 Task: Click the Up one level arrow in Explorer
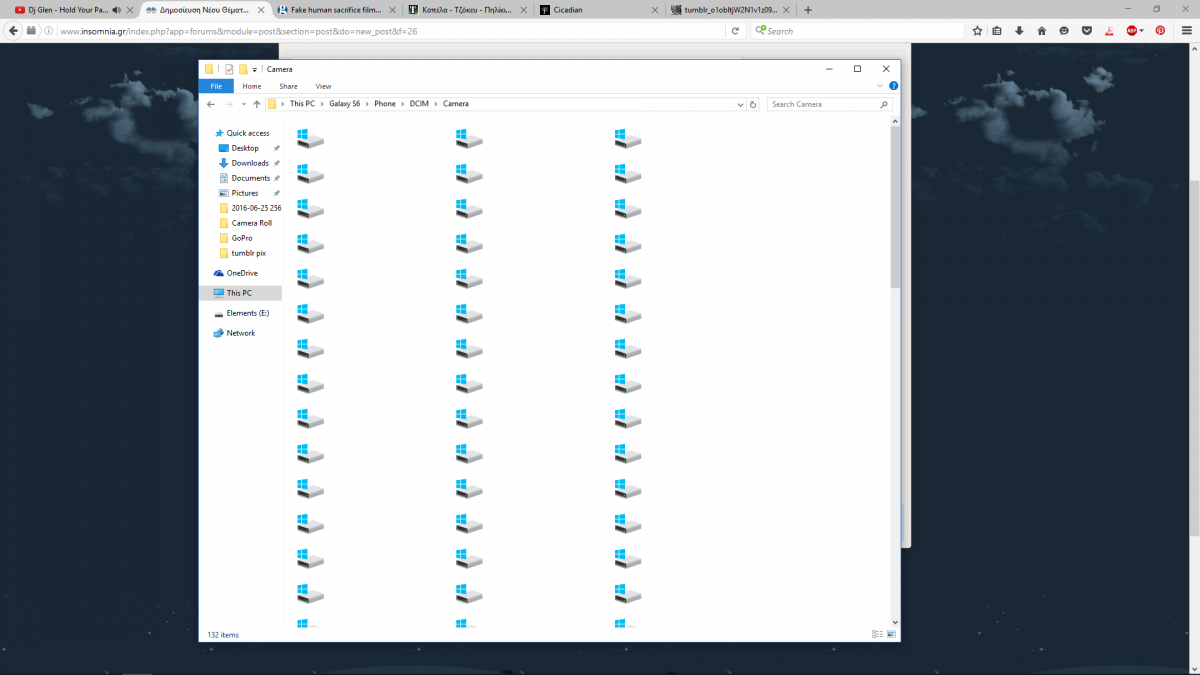coord(257,104)
